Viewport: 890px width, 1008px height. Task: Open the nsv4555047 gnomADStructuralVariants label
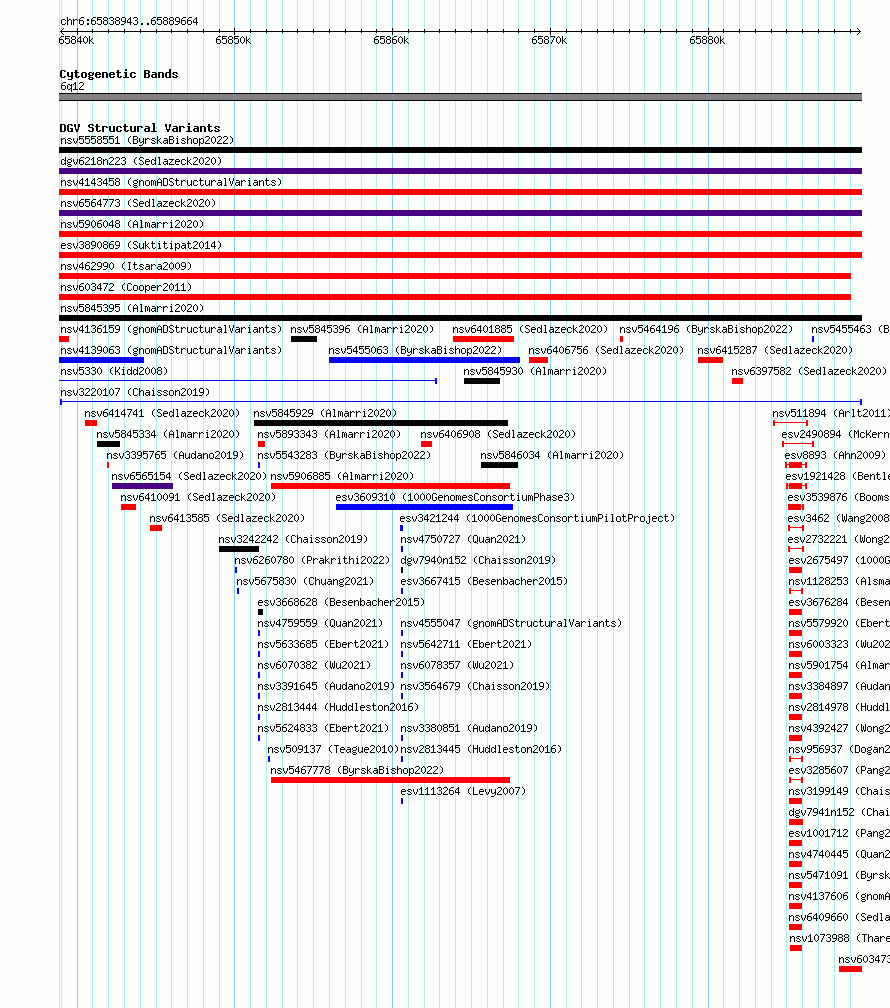point(511,624)
